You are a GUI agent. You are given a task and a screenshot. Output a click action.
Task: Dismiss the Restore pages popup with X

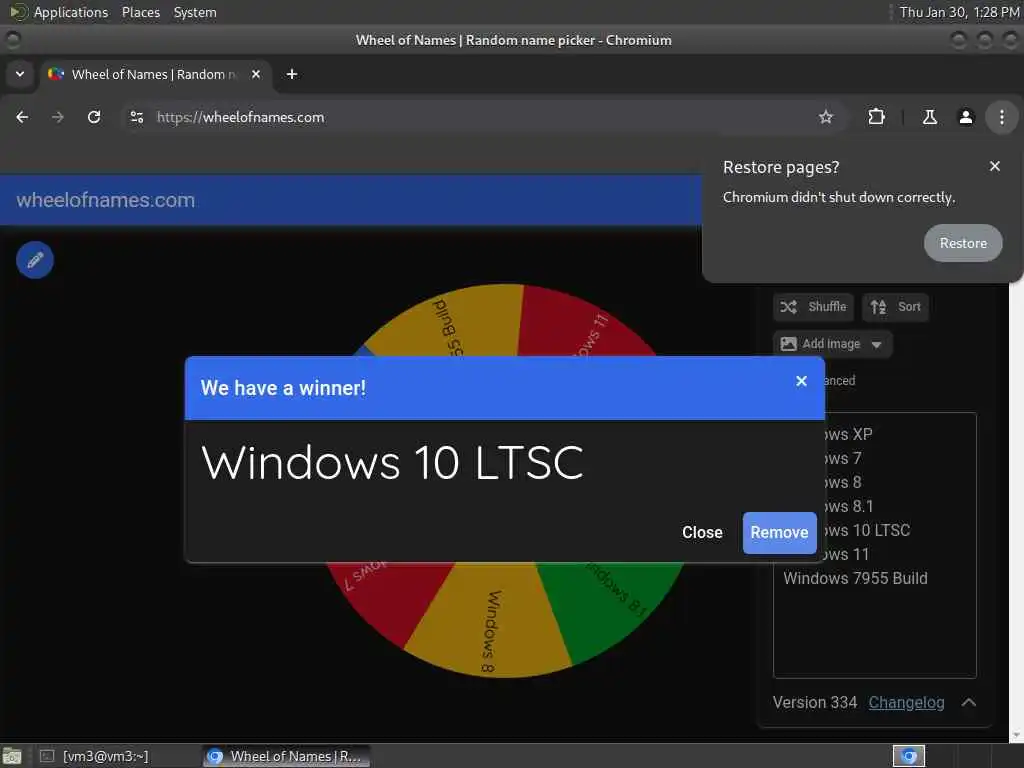995,167
